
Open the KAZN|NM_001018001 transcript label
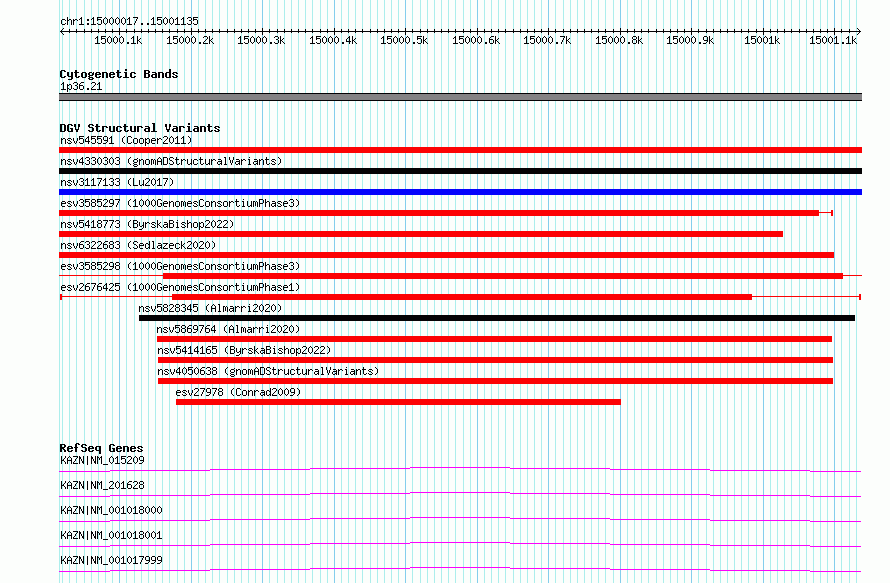pyautogui.click(x=111, y=535)
